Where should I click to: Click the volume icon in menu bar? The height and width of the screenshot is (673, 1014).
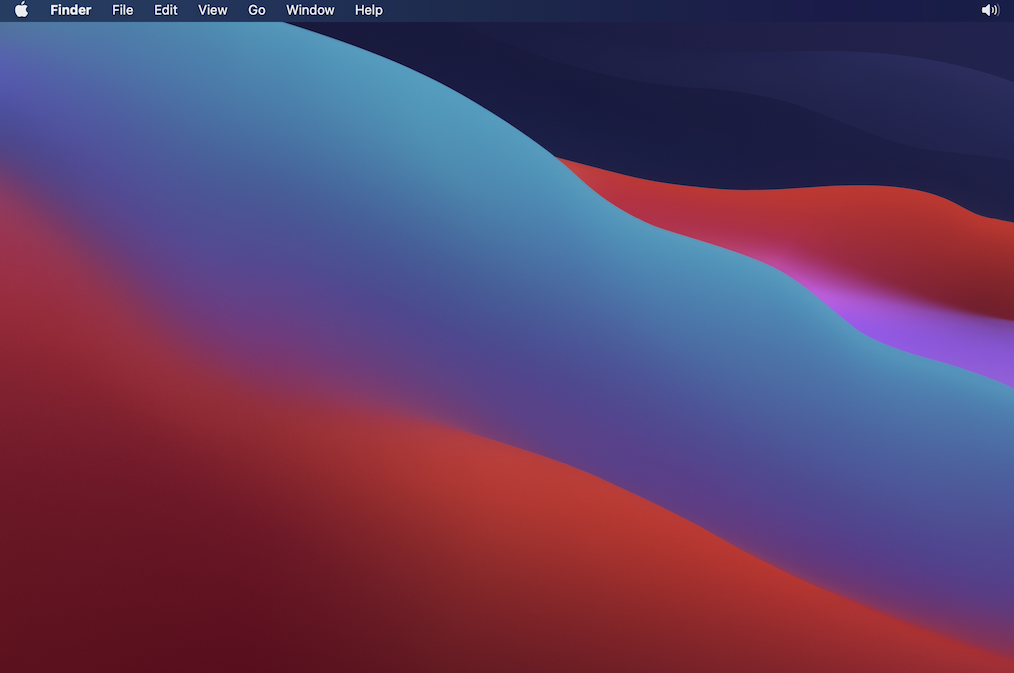[990, 10]
